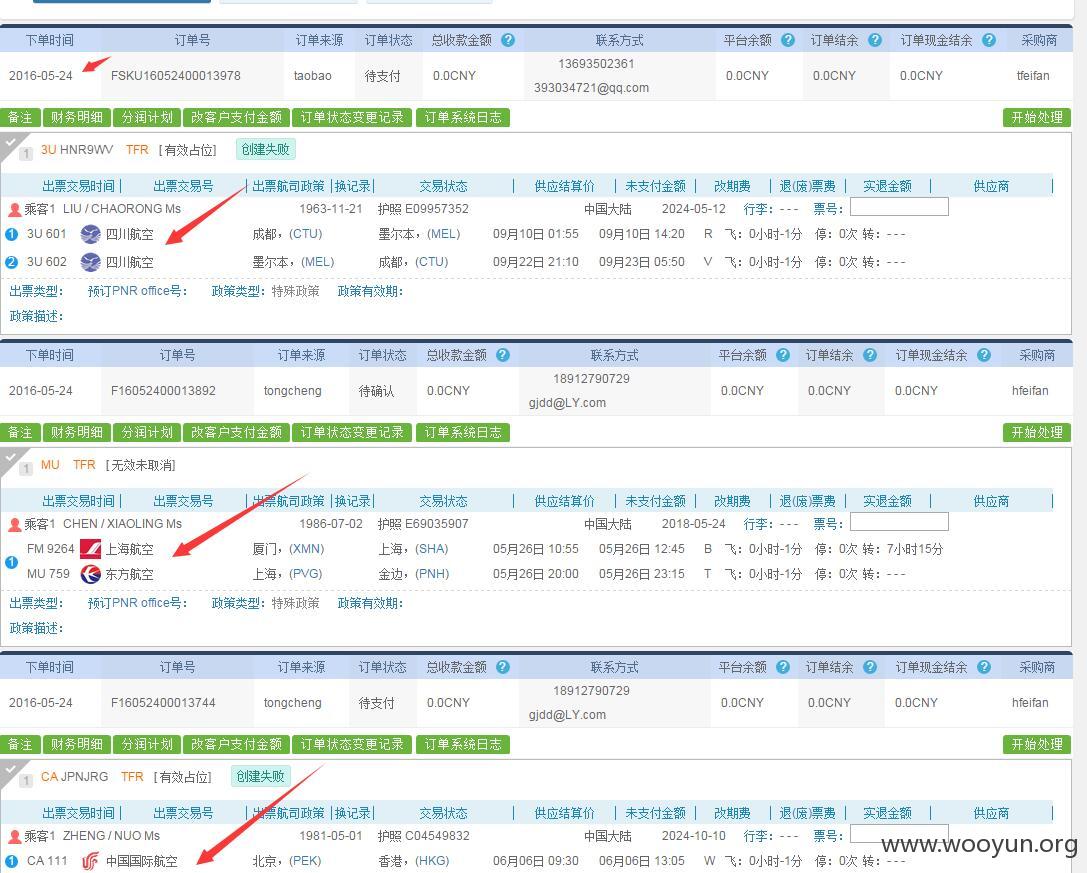Select order number FSKU16052400013978
1087x873 pixels.
point(175,76)
